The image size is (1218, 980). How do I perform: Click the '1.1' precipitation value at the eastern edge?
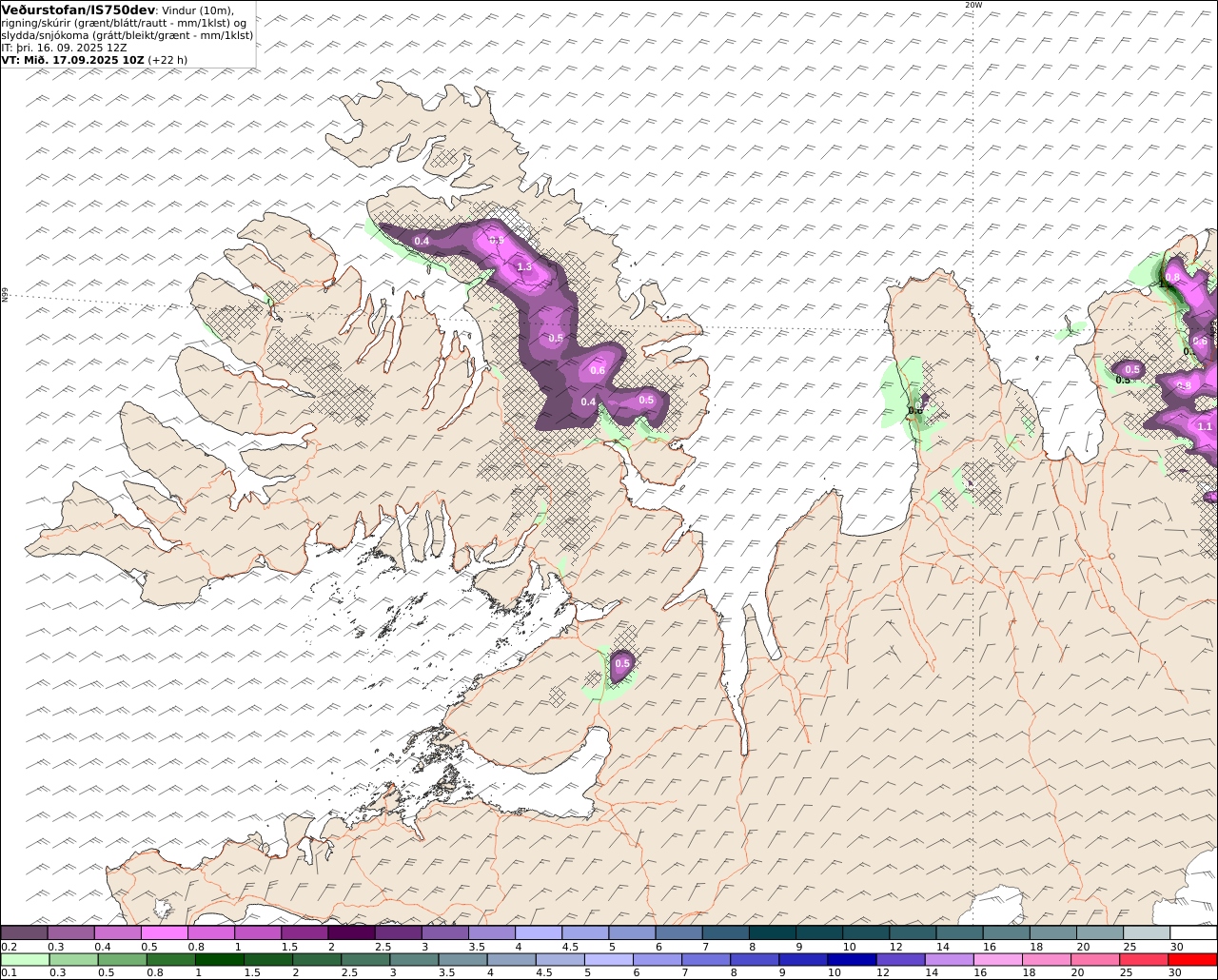(x=1205, y=426)
